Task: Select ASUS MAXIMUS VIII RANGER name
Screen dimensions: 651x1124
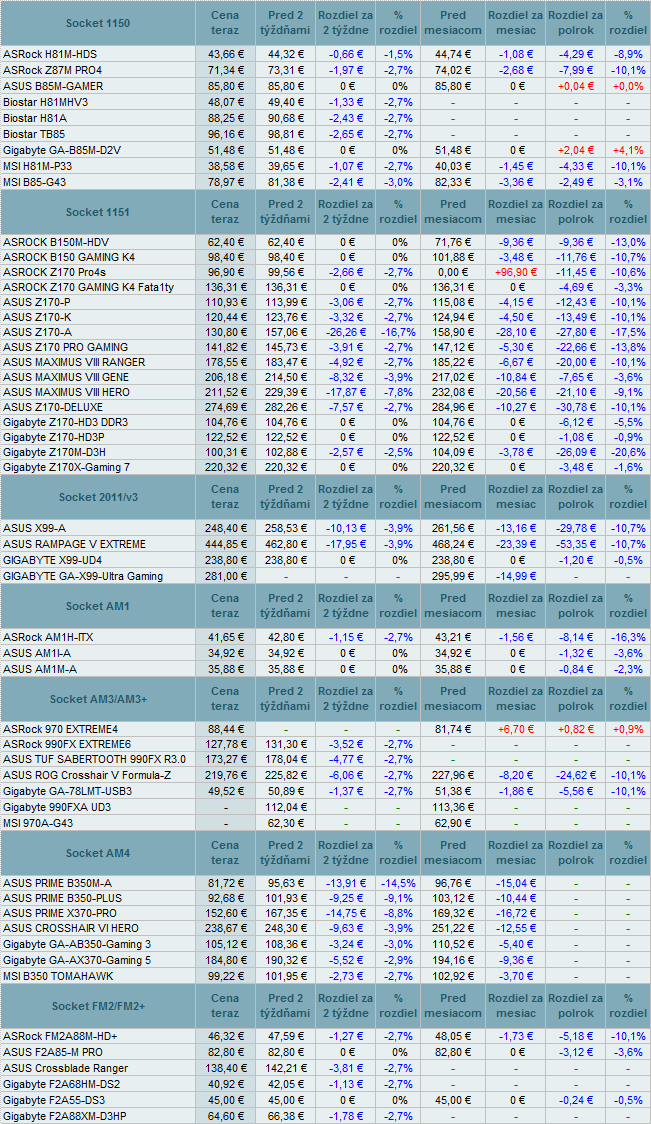Action: tap(74, 363)
